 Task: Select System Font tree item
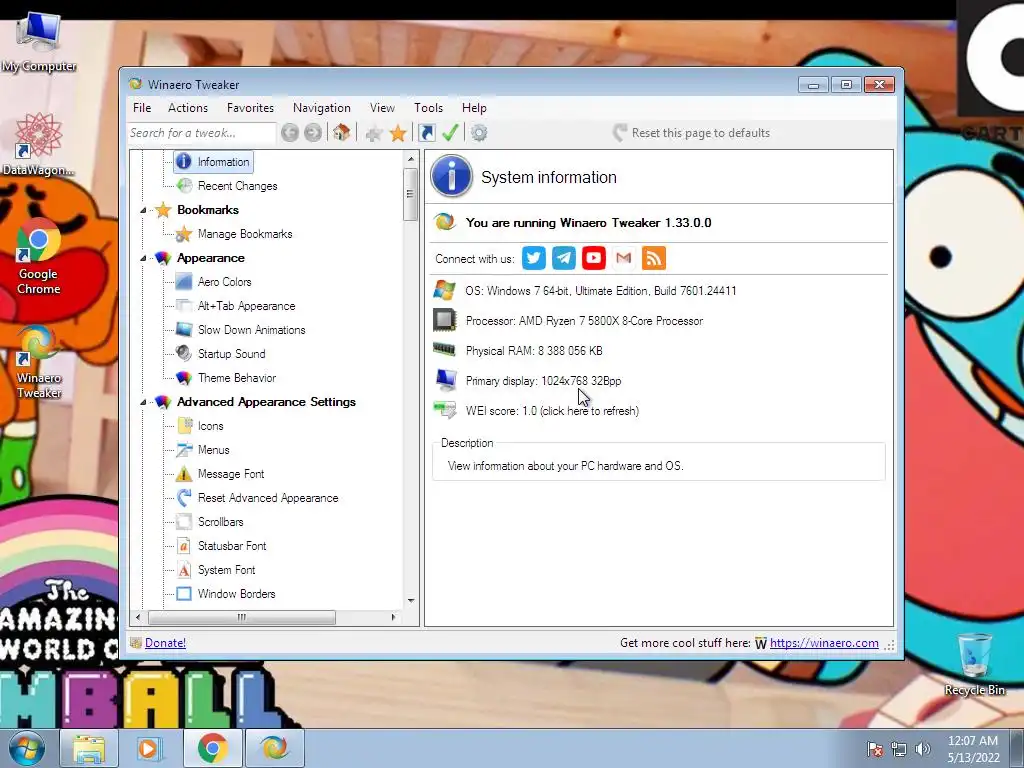[227, 569]
